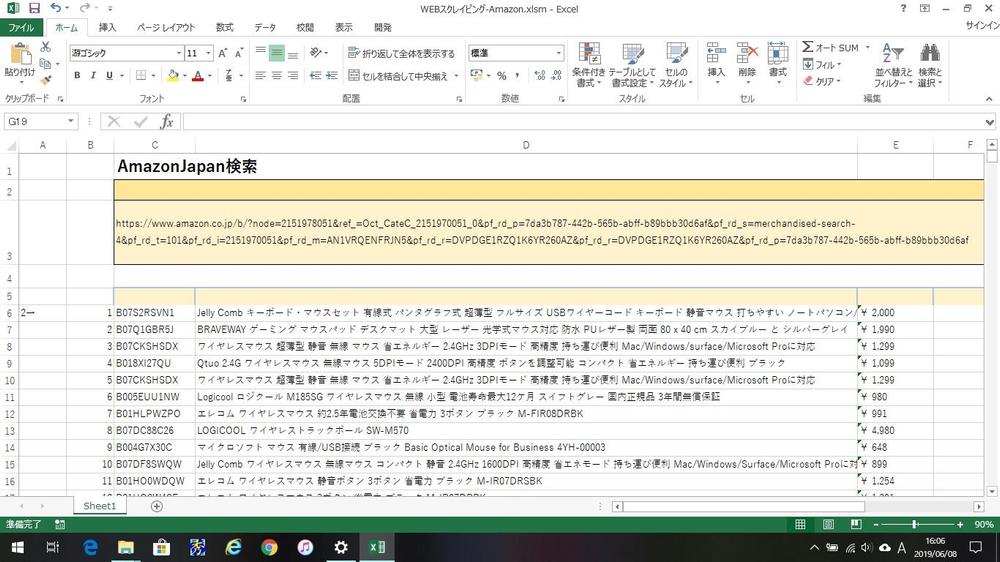
Task: Apply red font color
Action: click(198, 75)
